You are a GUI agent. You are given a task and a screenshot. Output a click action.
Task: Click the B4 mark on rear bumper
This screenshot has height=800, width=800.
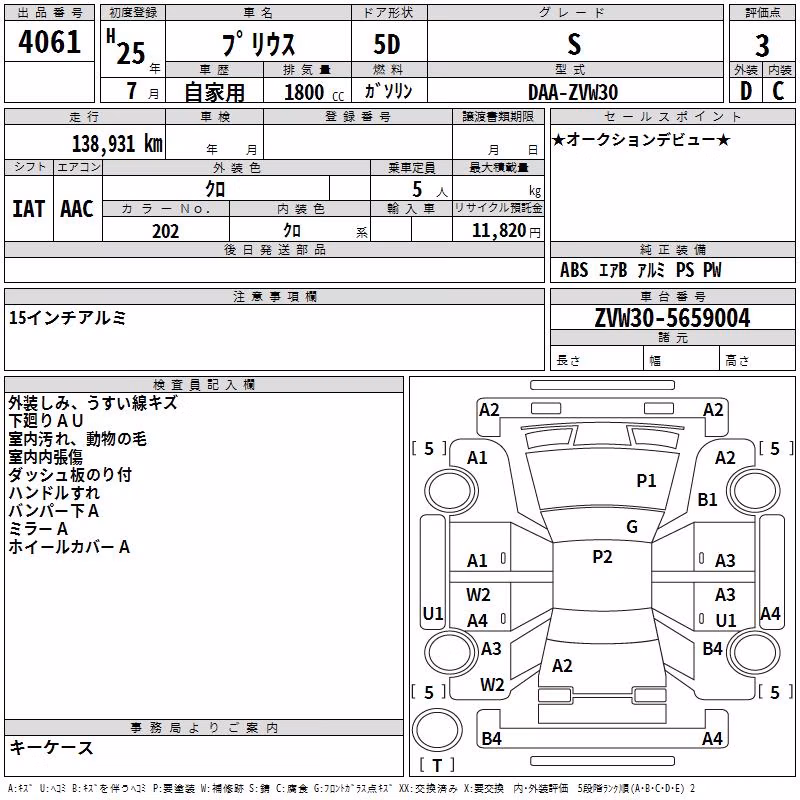click(491, 738)
